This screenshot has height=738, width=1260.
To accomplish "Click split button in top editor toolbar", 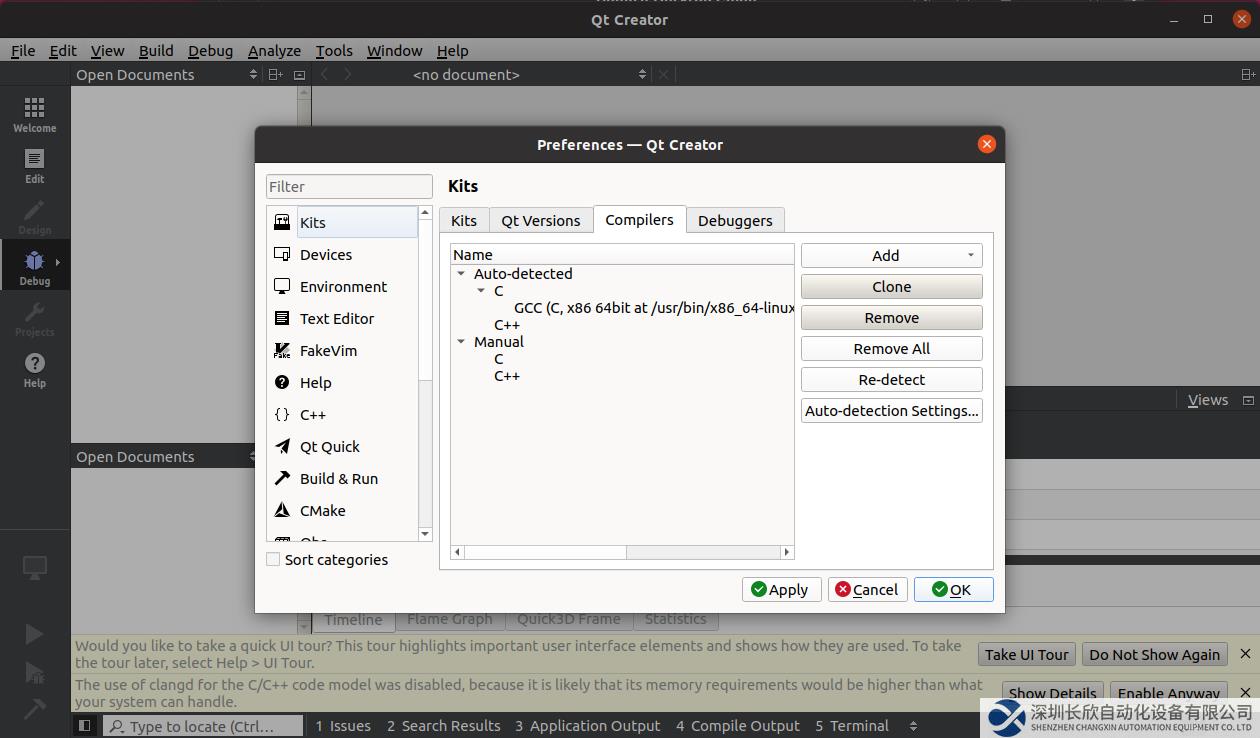I will pyautogui.click(x=1247, y=74).
